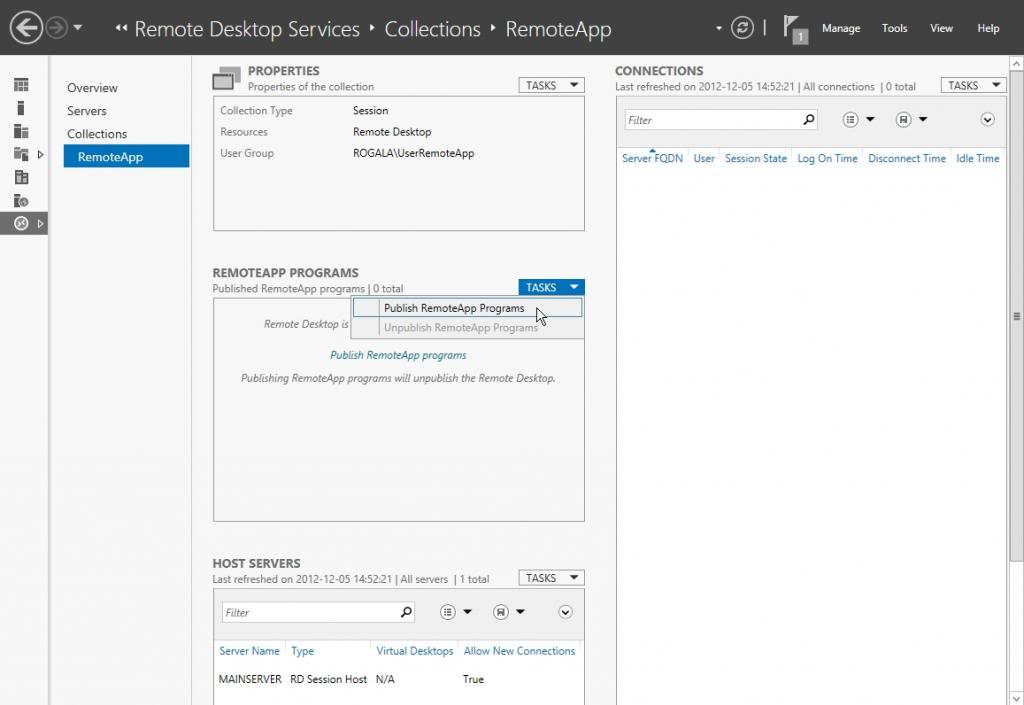Click the Host Servers filter field
The image size is (1024, 705).
(x=310, y=612)
